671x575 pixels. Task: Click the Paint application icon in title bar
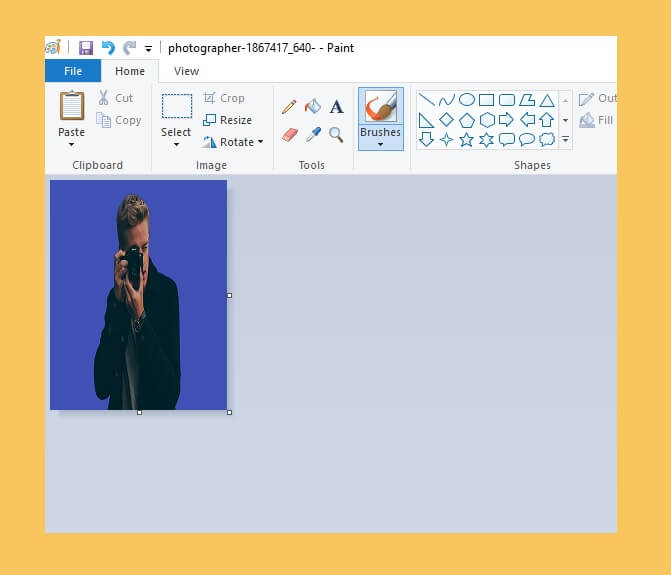tap(53, 47)
